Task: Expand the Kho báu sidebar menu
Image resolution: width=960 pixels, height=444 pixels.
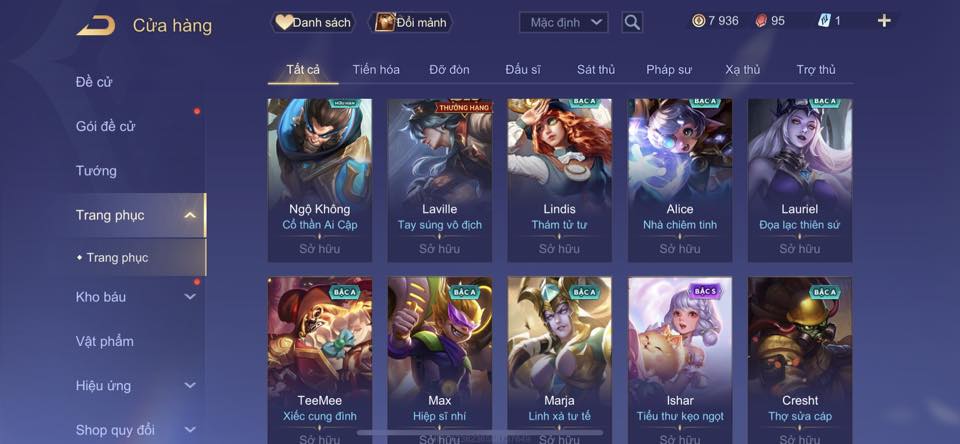Action: pos(190,296)
